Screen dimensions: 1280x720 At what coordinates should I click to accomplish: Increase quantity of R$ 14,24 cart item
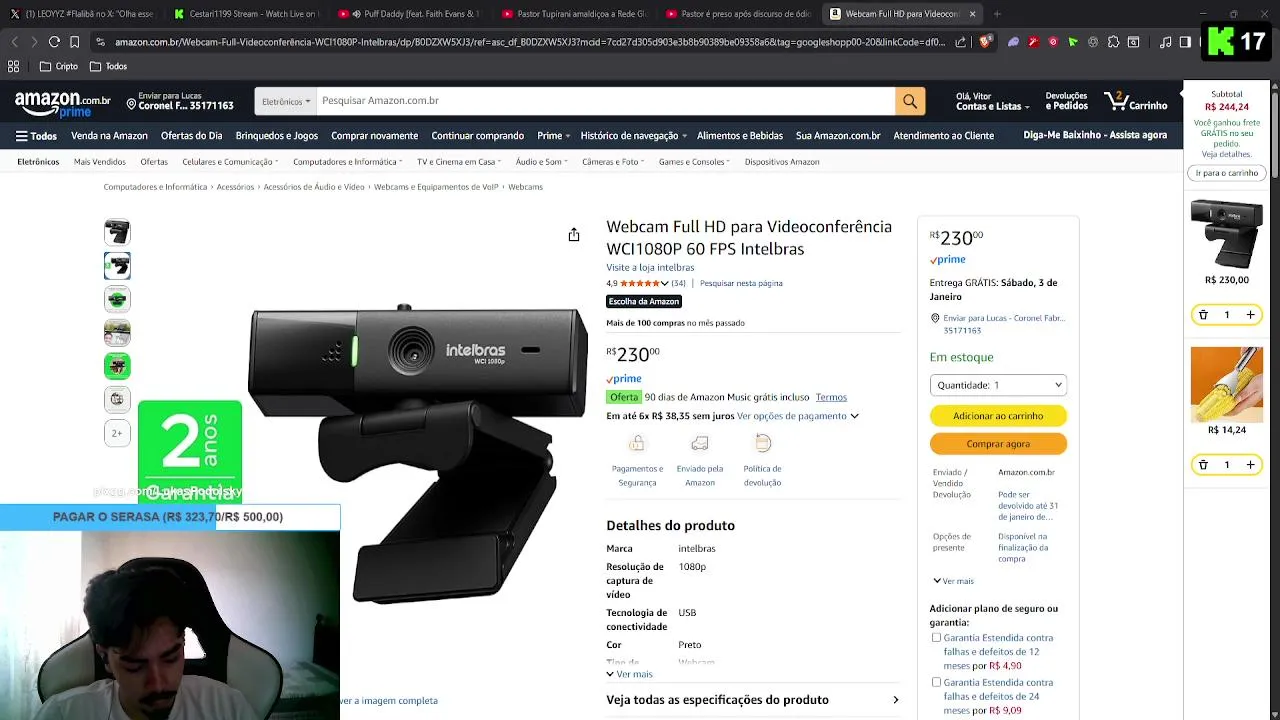click(1250, 465)
